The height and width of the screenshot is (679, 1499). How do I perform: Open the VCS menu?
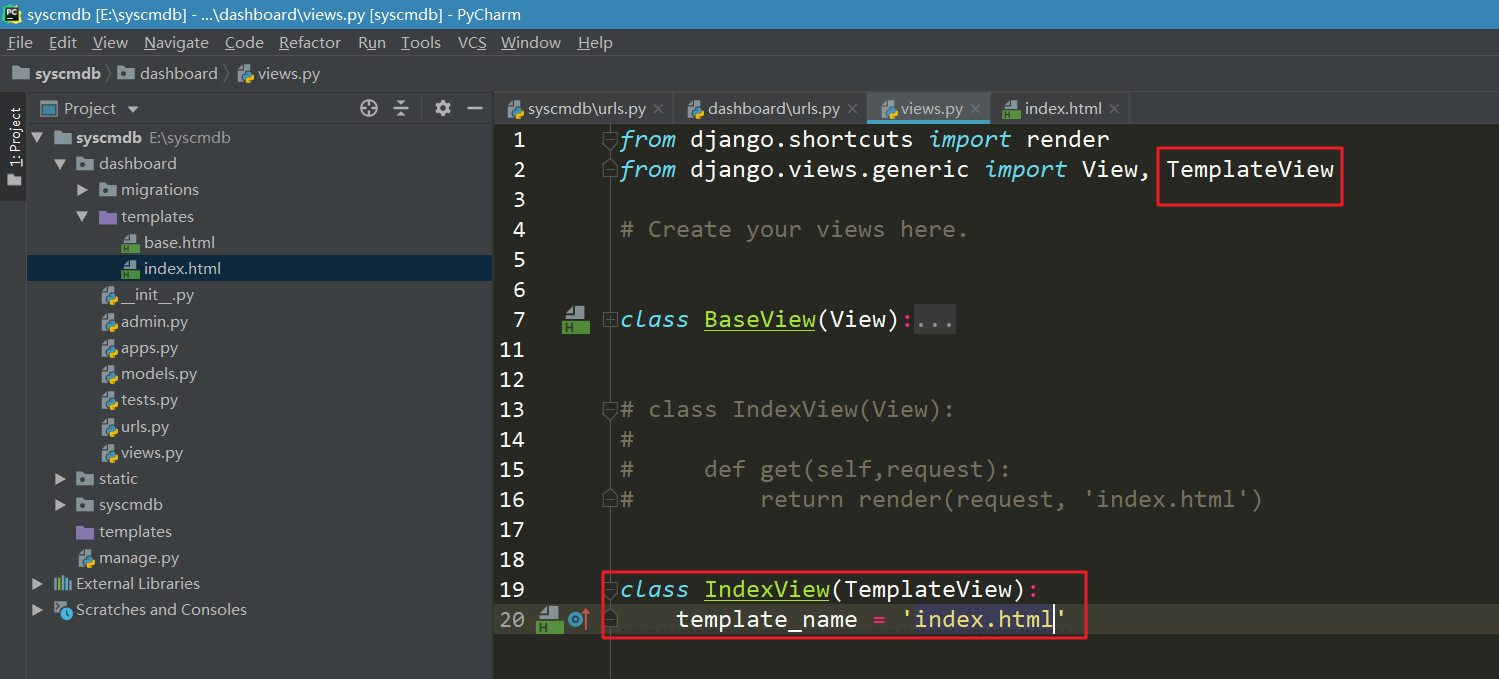472,42
